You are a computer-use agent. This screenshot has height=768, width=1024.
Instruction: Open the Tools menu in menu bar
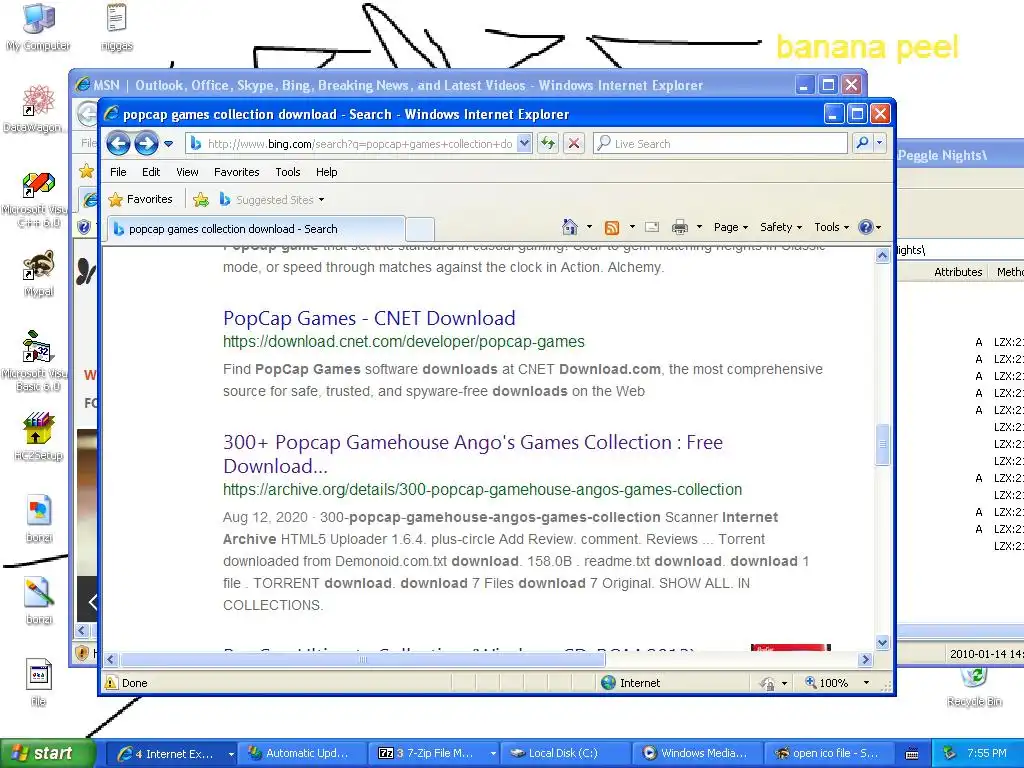coord(287,172)
